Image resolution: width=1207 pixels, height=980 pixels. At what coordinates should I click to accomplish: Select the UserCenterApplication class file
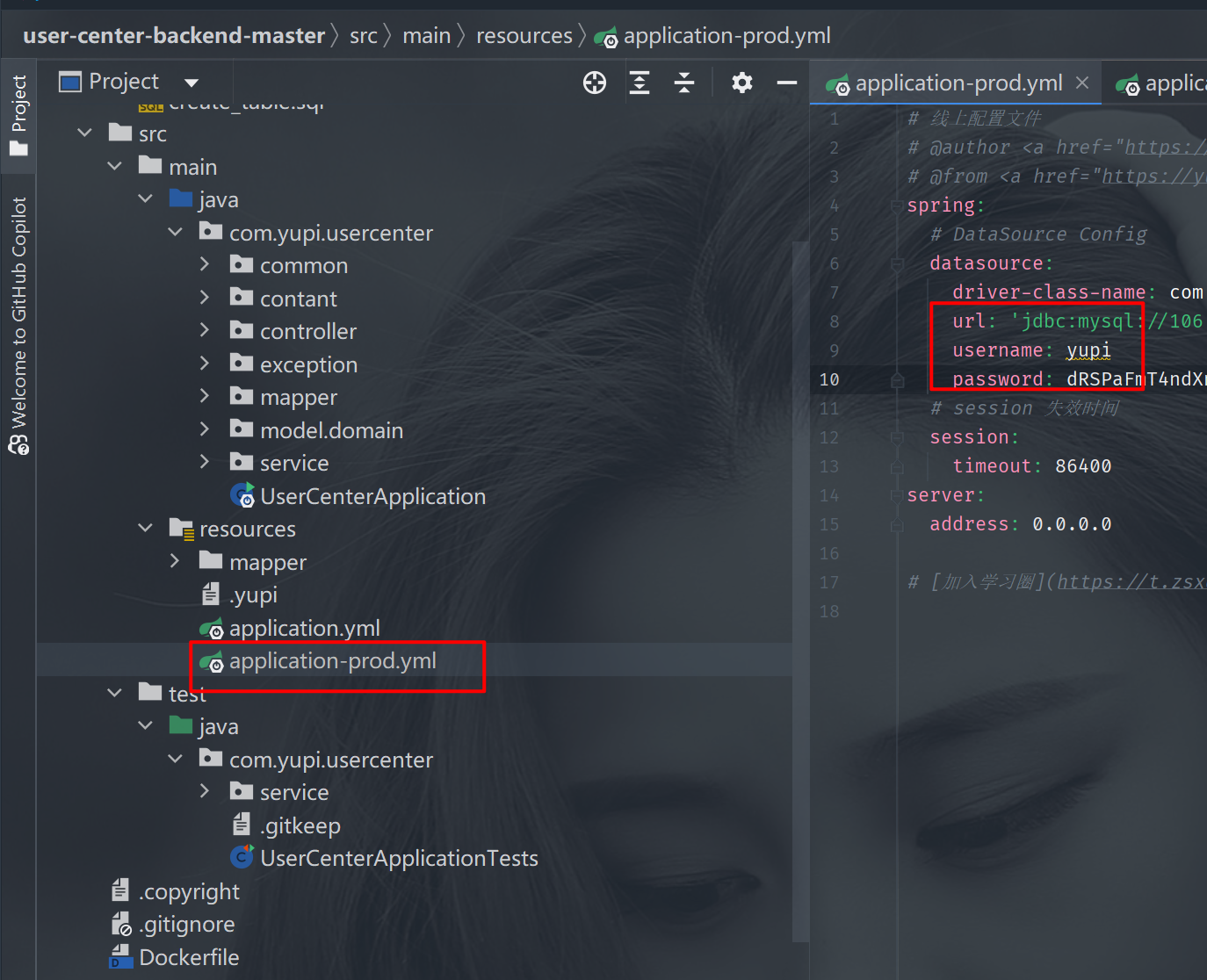(372, 496)
